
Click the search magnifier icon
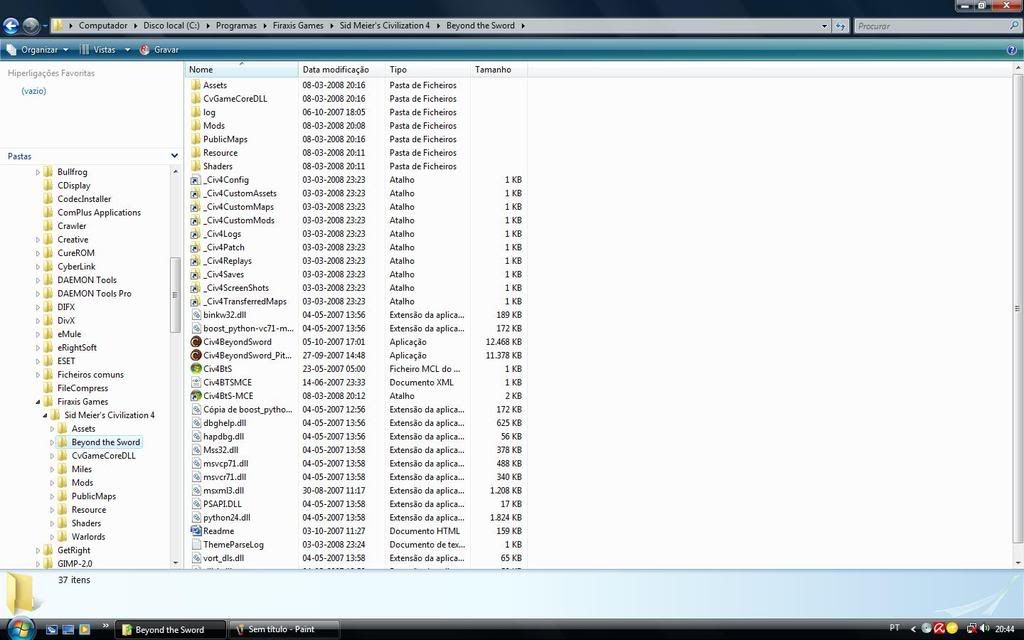coord(1014,25)
